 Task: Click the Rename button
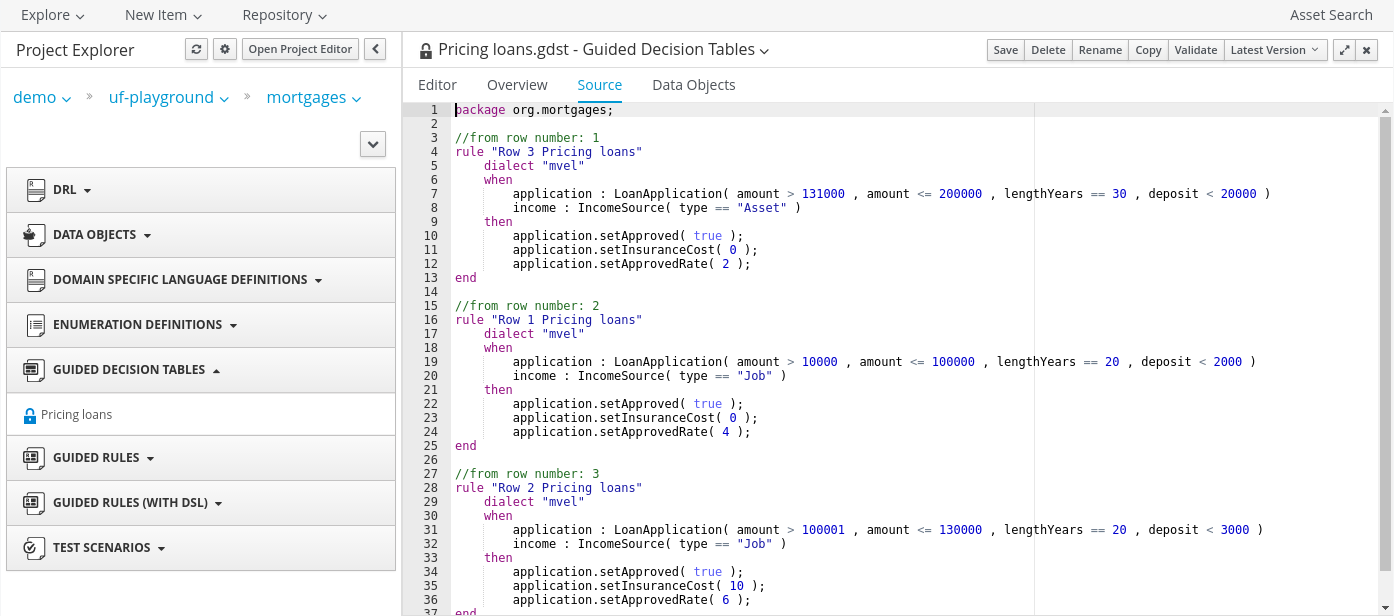(1100, 50)
